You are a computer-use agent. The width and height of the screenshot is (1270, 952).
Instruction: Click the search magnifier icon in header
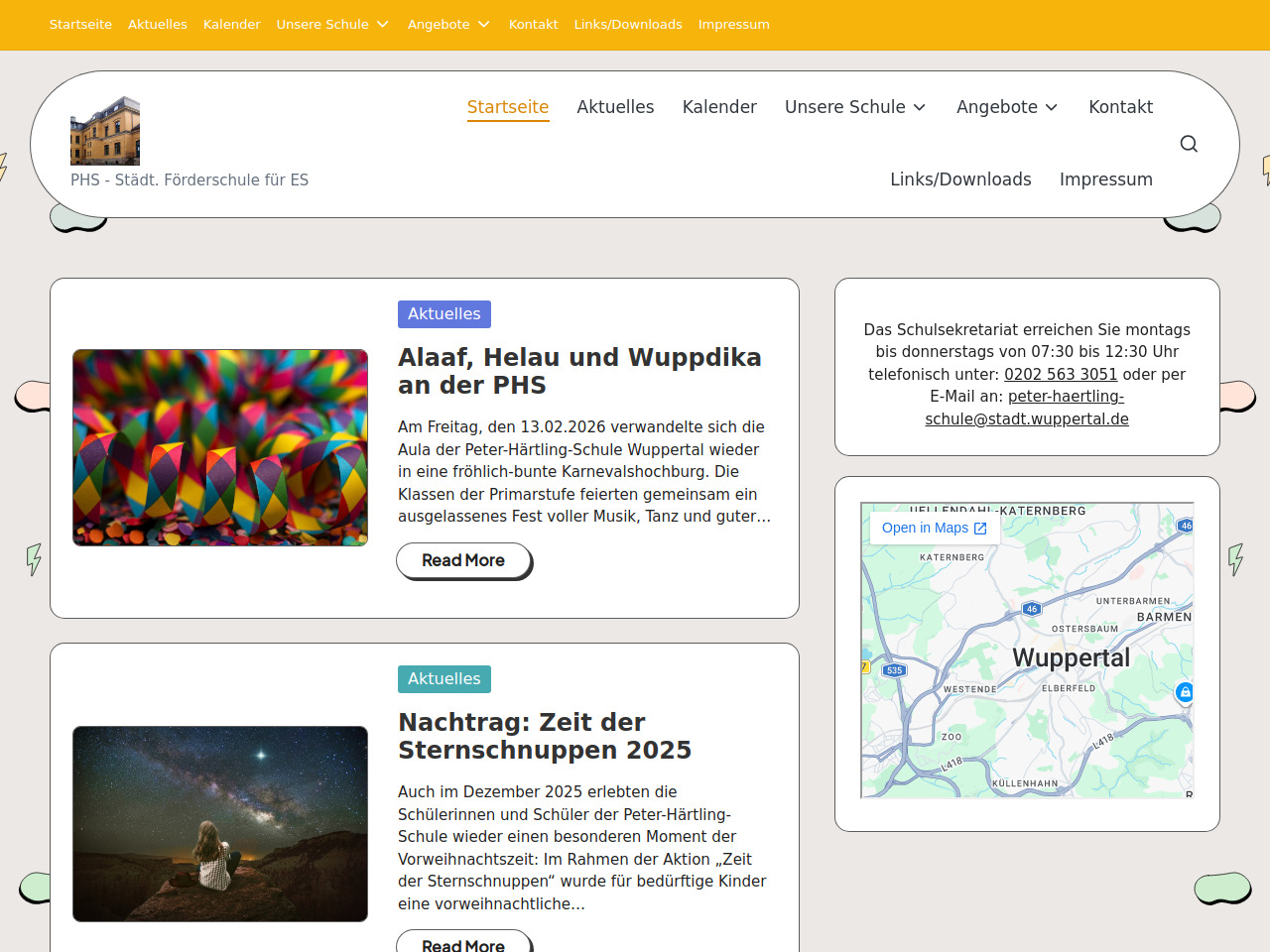click(x=1189, y=144)
